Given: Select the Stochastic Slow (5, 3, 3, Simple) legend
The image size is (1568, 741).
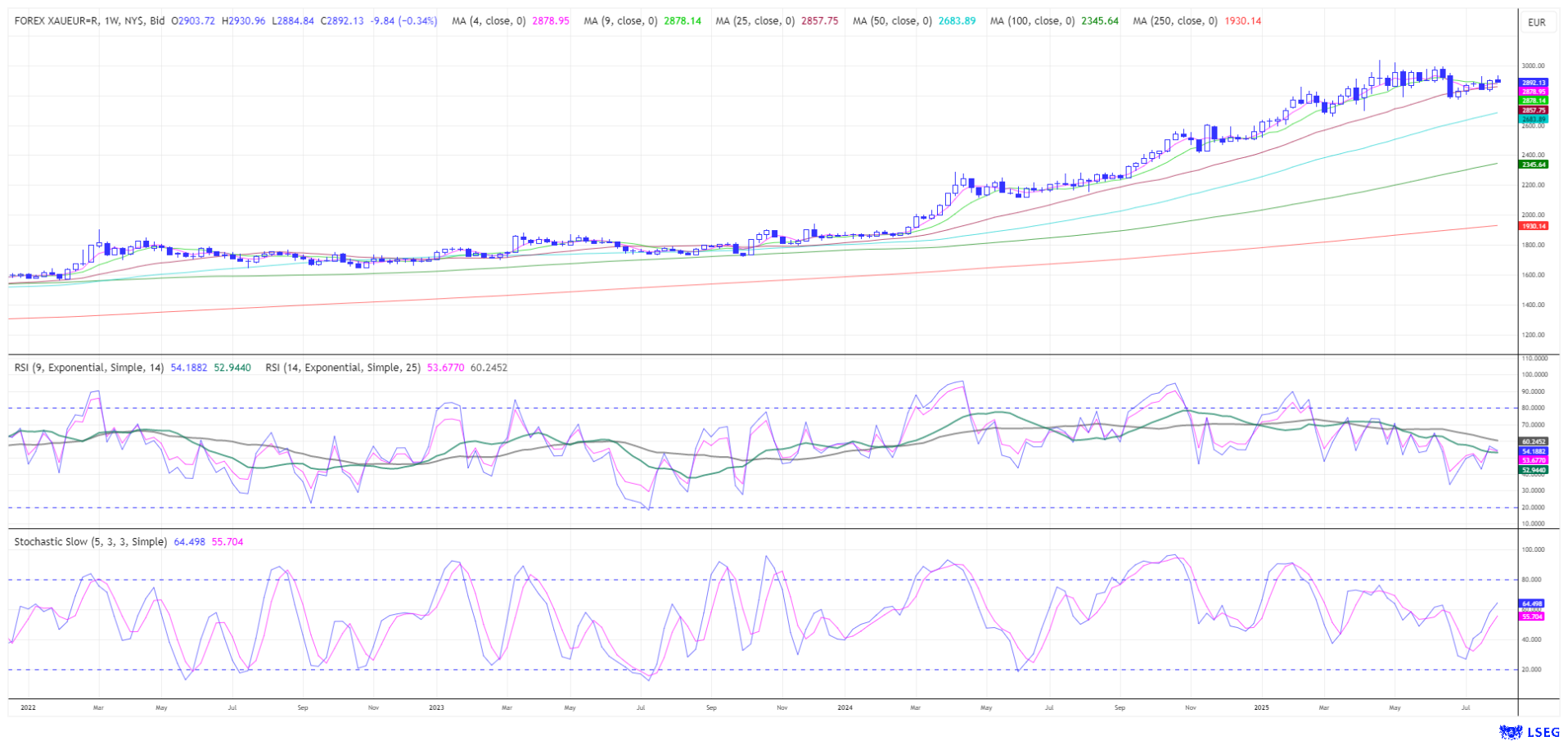Looking at the screenshot, I should click(x=91, y=542).
